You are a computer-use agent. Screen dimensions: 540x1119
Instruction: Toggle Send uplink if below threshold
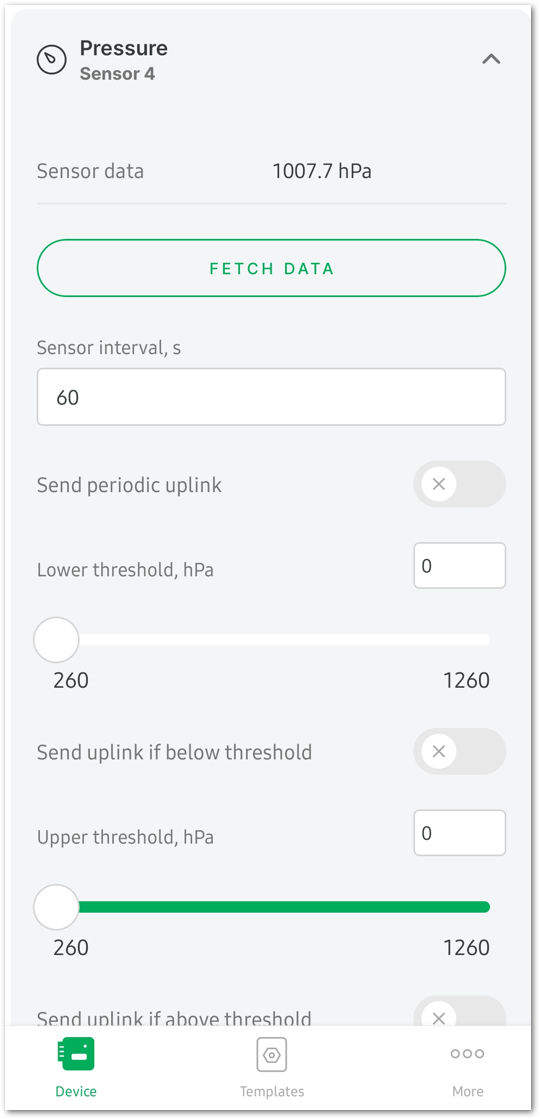tap(459, 751)
